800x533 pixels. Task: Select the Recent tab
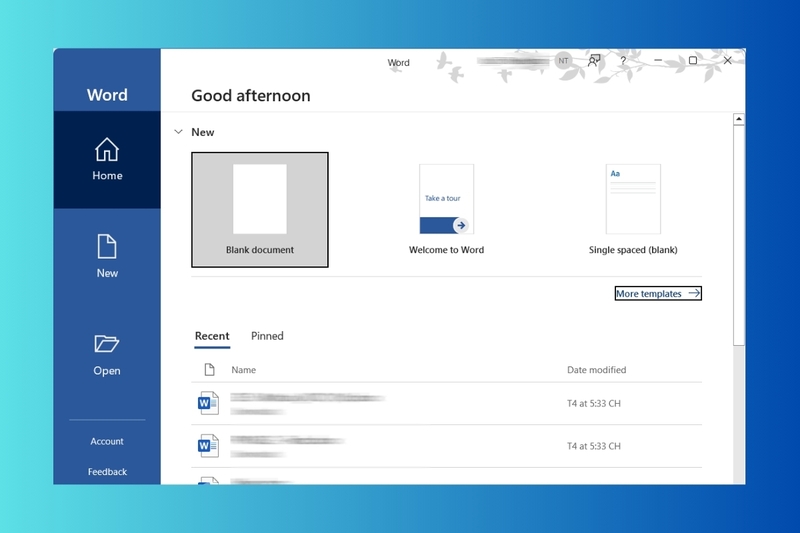(212, 336)
